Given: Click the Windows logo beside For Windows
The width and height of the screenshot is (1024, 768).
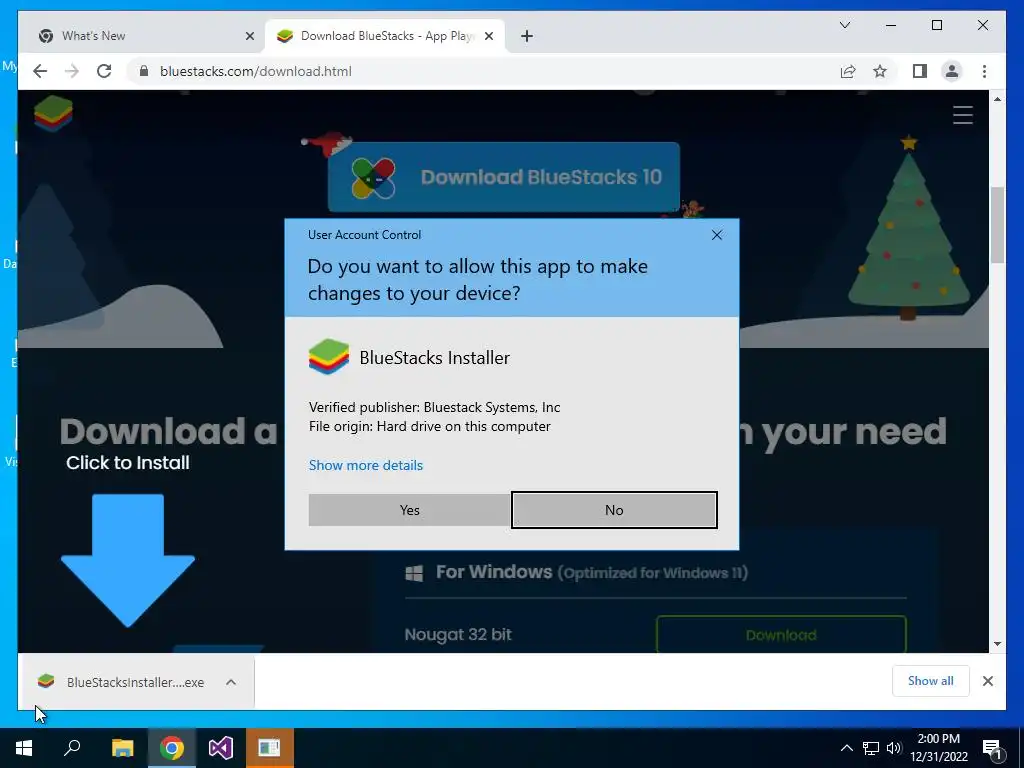Looking at the screenshot, I should pyautogui.click(x=414, y=573).
